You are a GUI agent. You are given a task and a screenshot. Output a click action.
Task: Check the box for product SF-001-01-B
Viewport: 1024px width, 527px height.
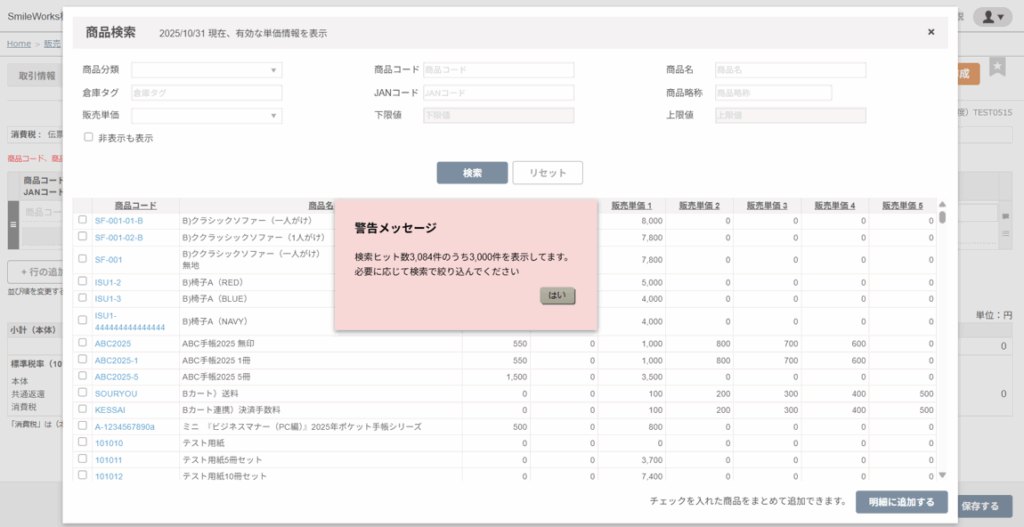point(83,220)
